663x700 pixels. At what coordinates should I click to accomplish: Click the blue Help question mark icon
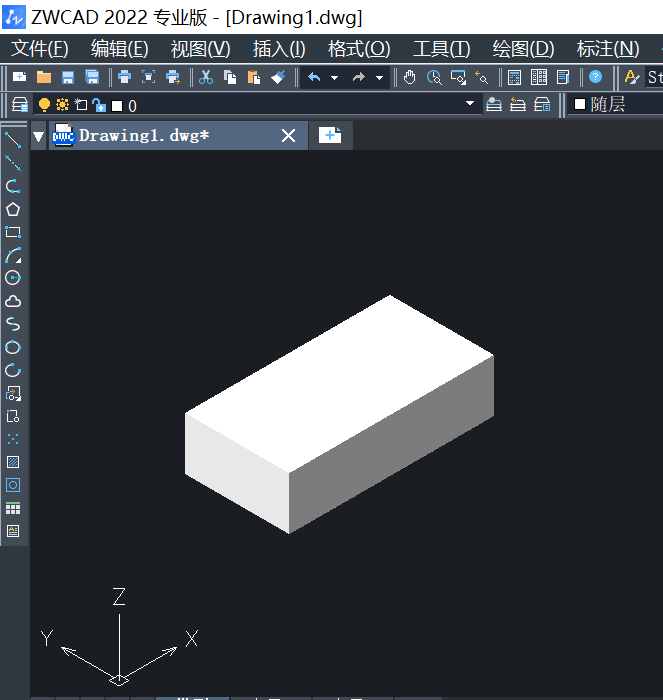point(596,77)
